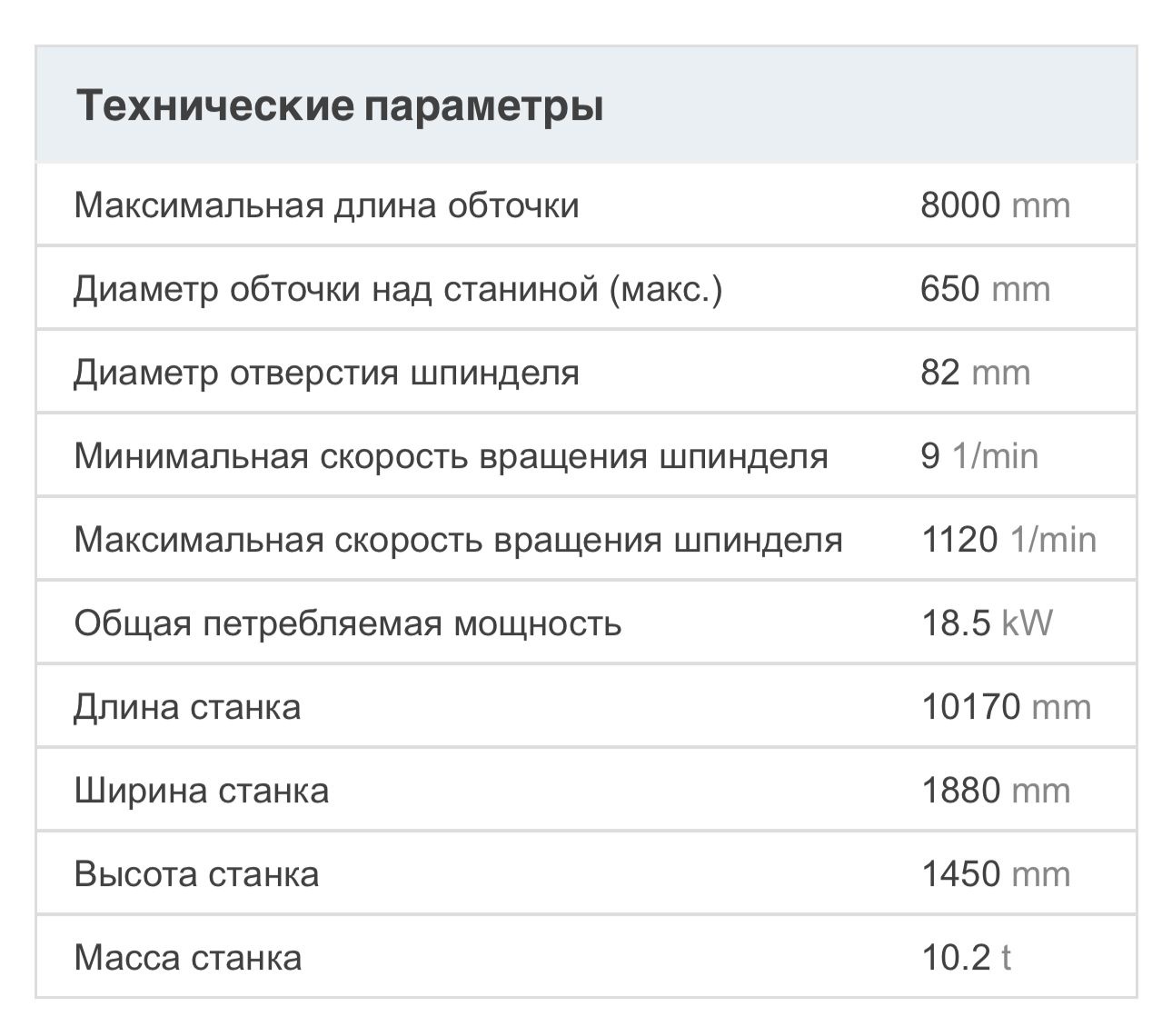This screenshot has width=1172, height=1036.
Task: Select the "Общая петребляемая мощность" label
Action: click(348, 623)
